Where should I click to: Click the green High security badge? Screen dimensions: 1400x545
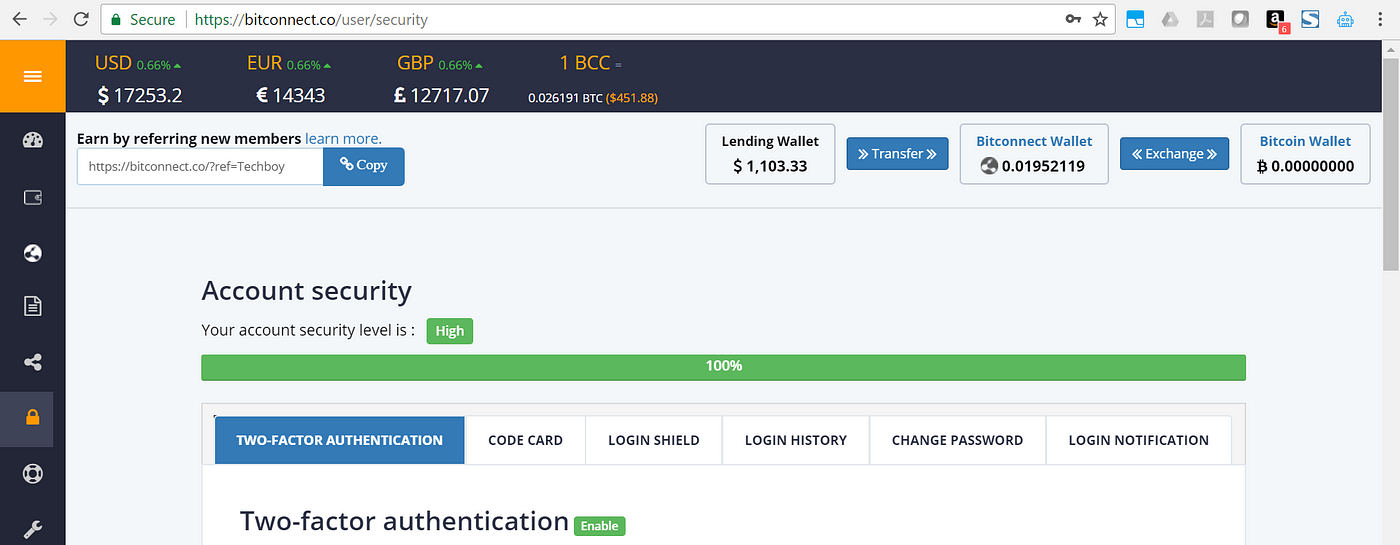(450, 331)
